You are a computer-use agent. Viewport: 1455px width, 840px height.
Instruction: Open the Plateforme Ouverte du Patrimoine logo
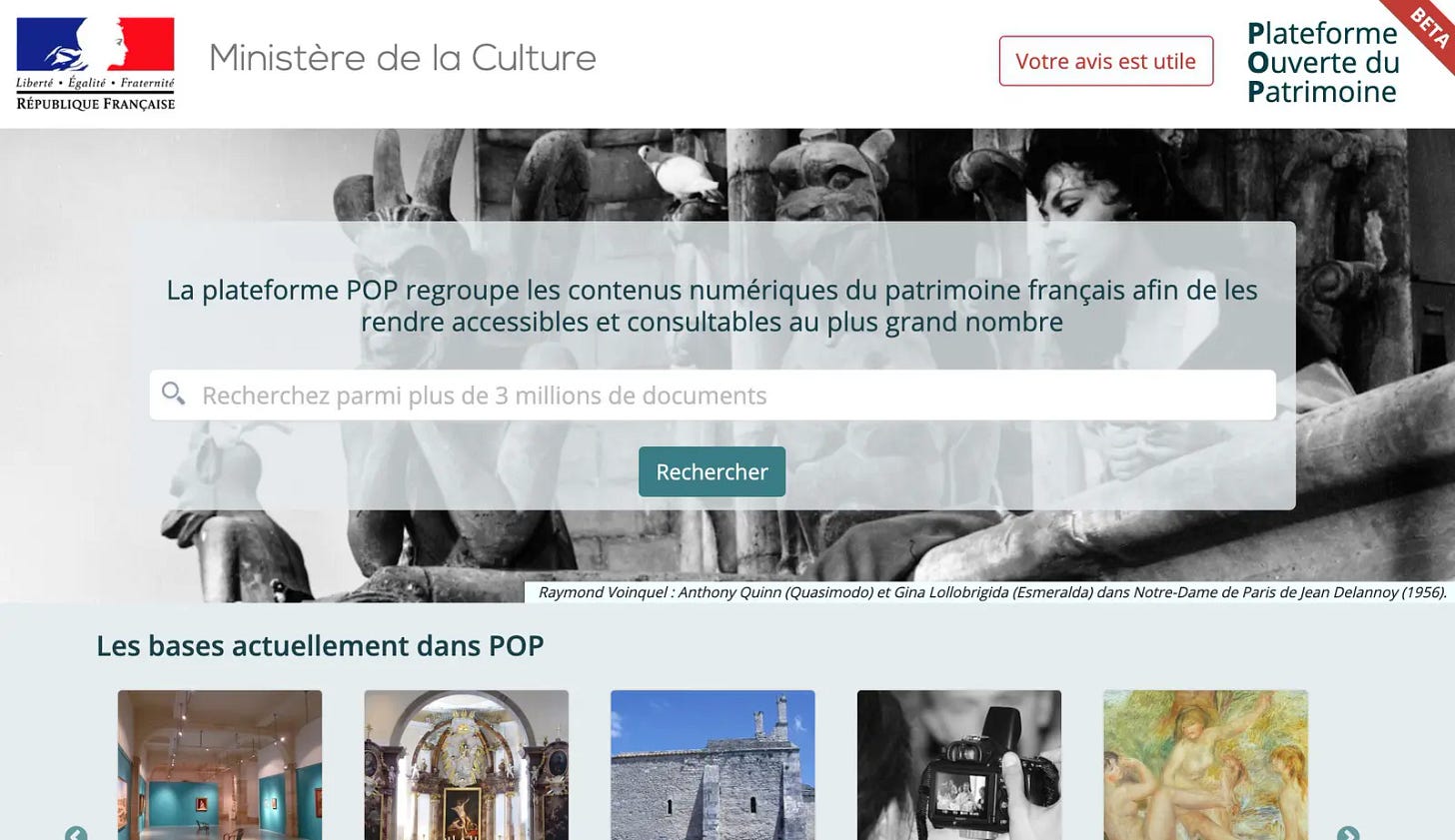[1322, 63]
